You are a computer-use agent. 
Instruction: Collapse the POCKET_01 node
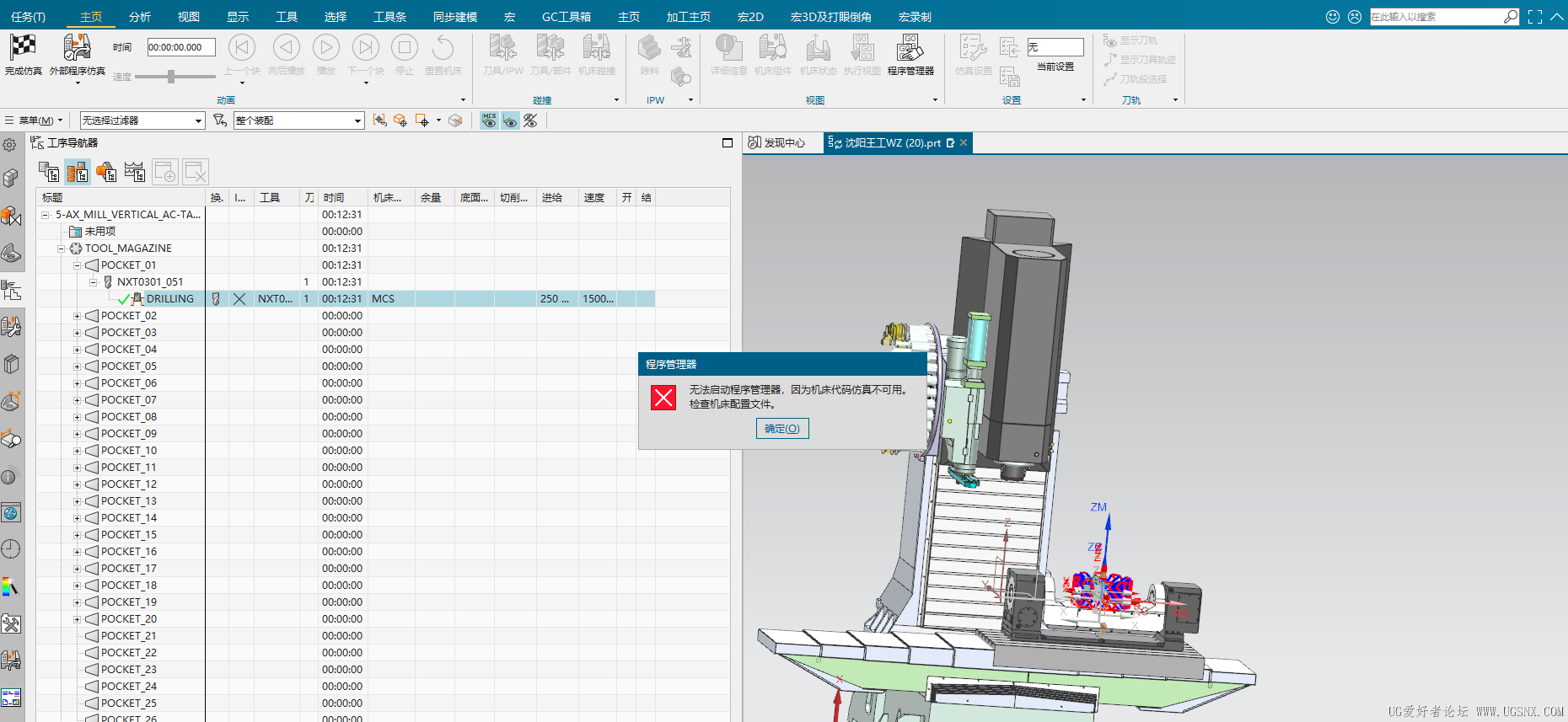[x=77, y=265]
